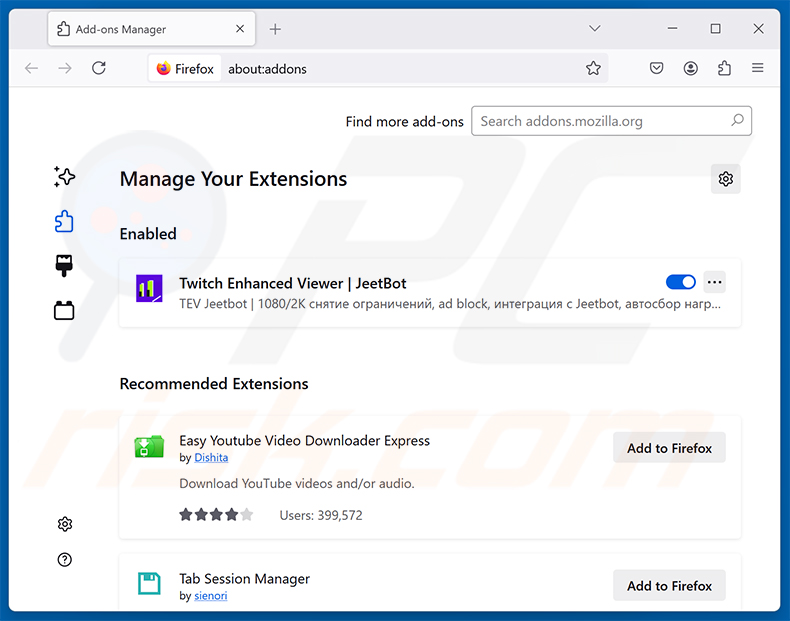The width and height of the screenshot is (790, 621).
Task: Save page to Pocket
Action: pyautogui.click(x=656, y=68)
